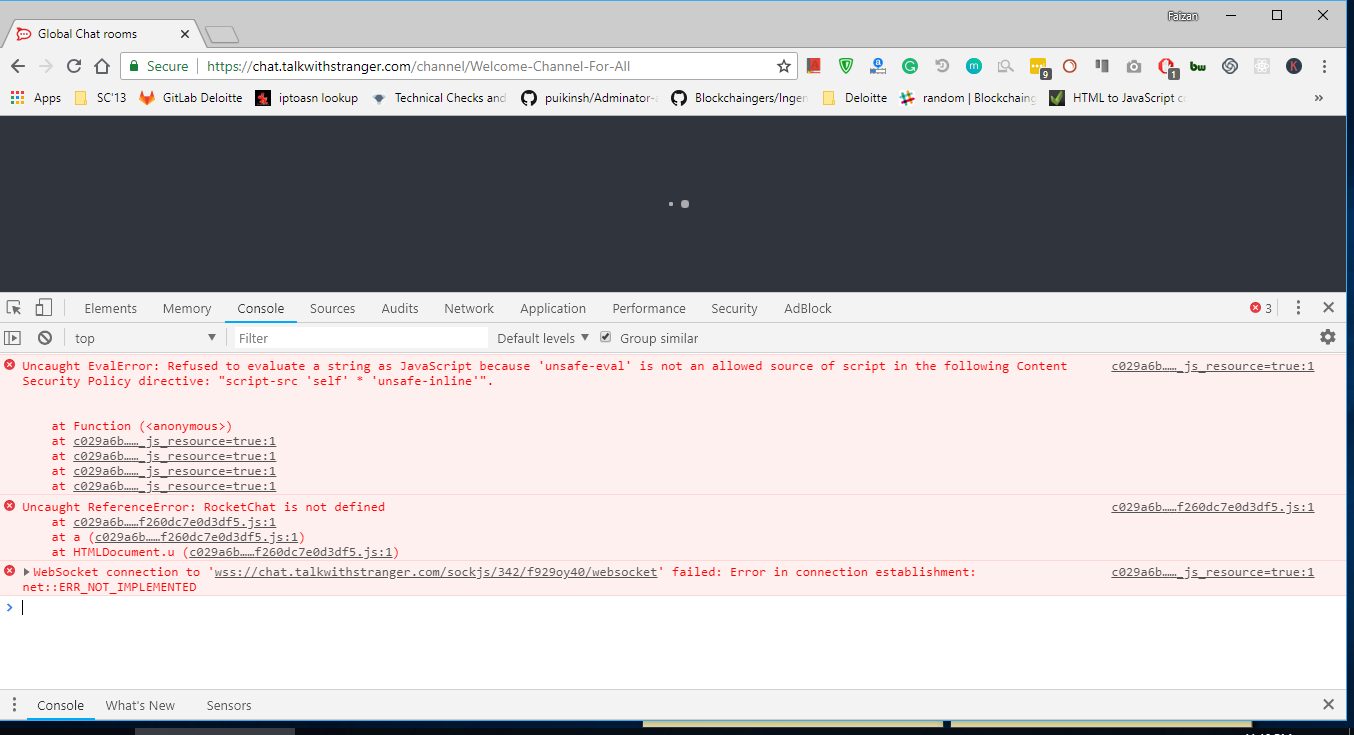Open the Default levels dropdown
This screenshot has width=1354, height=735.
click(541, 338)
